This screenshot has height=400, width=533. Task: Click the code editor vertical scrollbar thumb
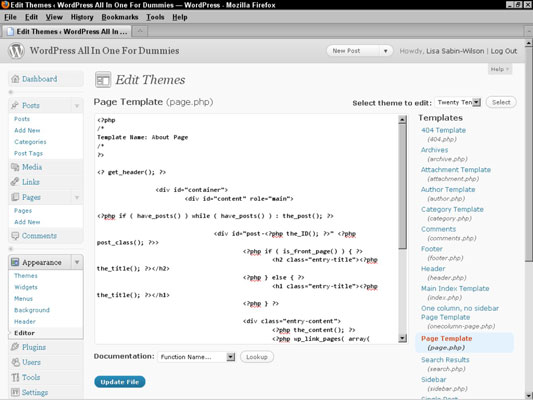pyautogui.click(x=402, y=187)
